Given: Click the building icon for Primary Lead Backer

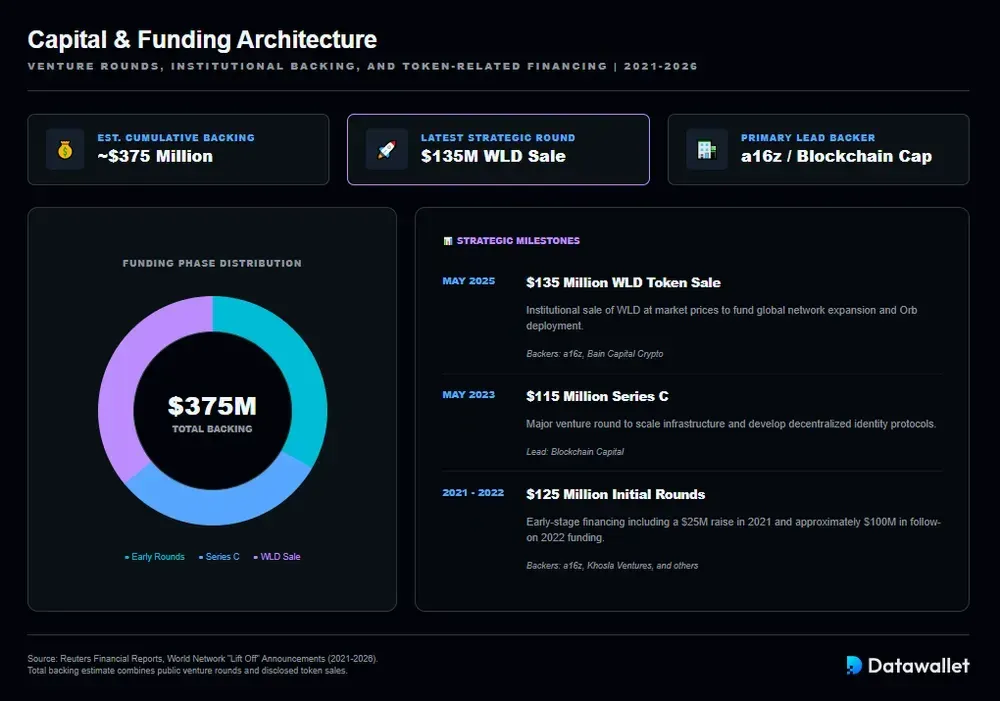Looking at the screenshot, I should (706, 149).
